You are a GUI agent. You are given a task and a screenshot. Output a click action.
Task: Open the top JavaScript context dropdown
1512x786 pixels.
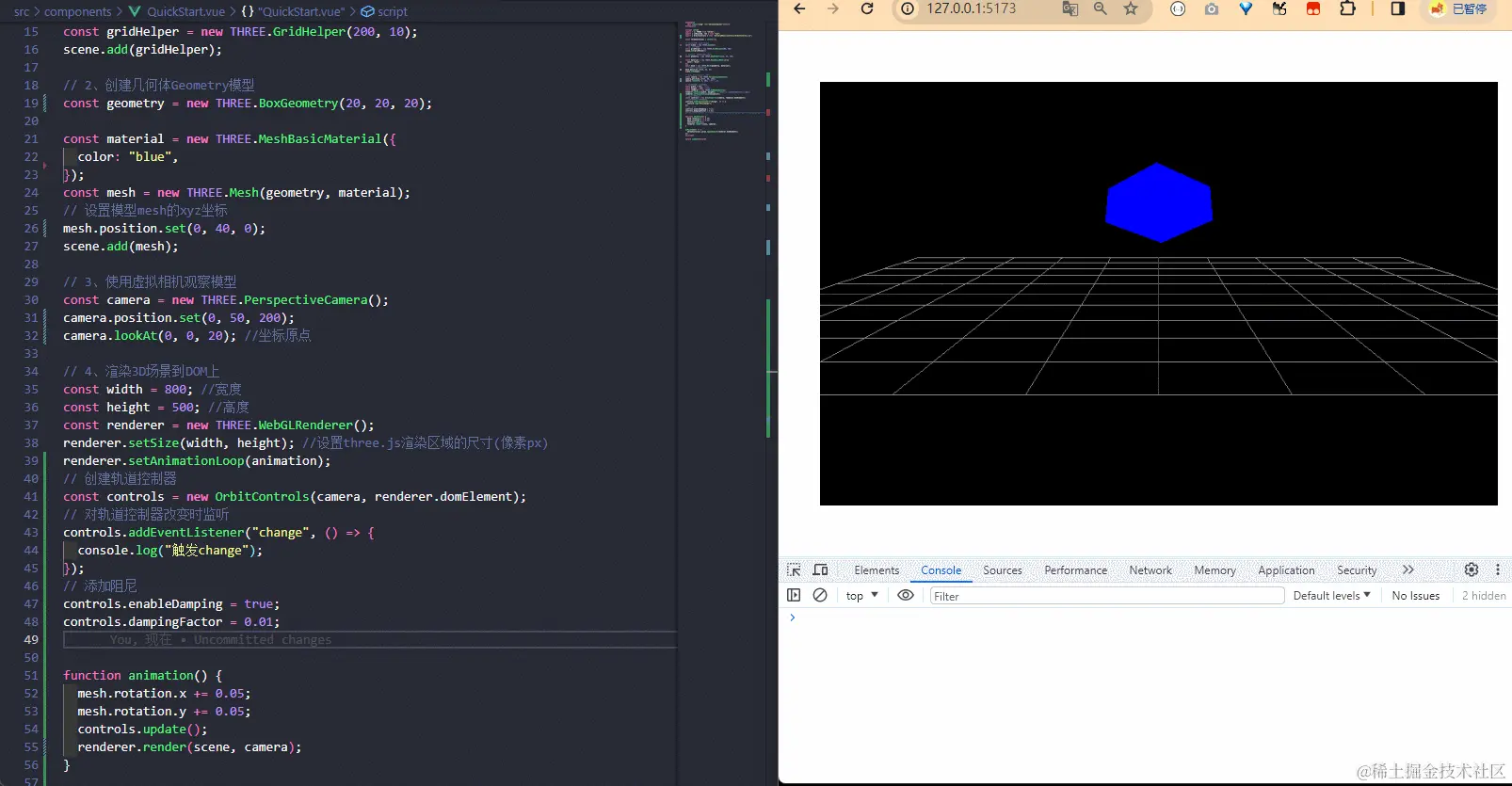861,596
